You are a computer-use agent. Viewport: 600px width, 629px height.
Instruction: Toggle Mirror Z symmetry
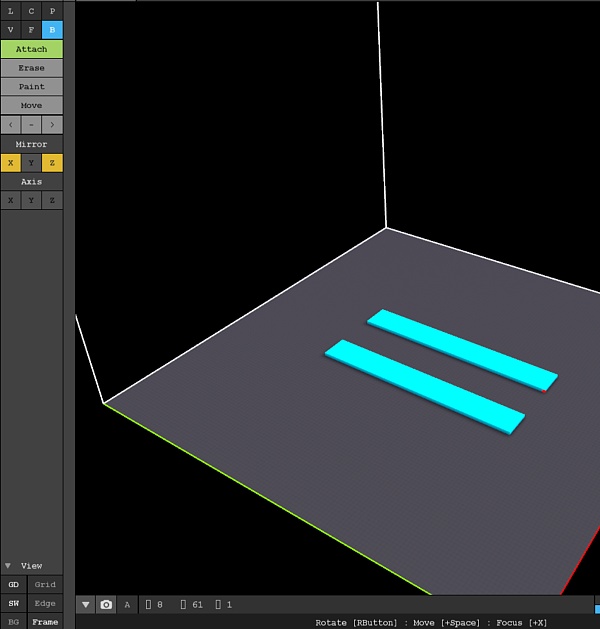(52, 163)
